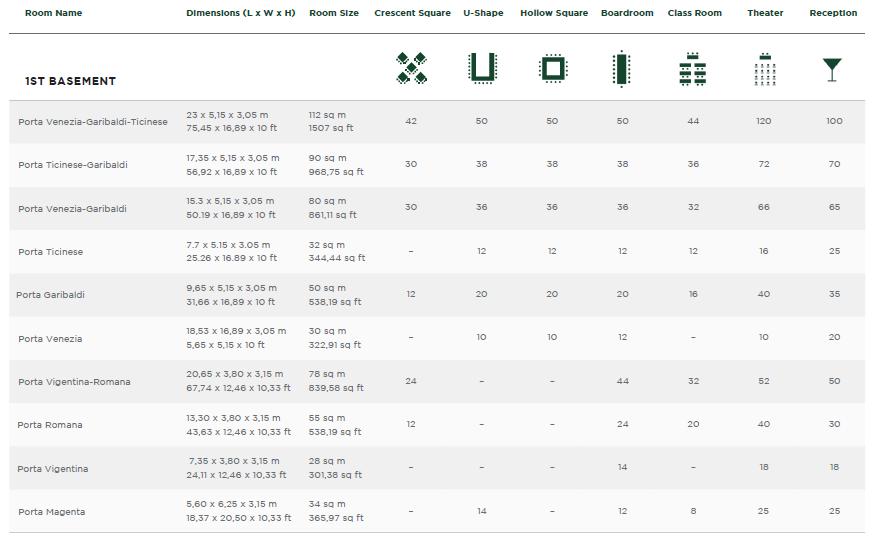Click Porta Garibaldi room name
879x542 pixels.
50,295
